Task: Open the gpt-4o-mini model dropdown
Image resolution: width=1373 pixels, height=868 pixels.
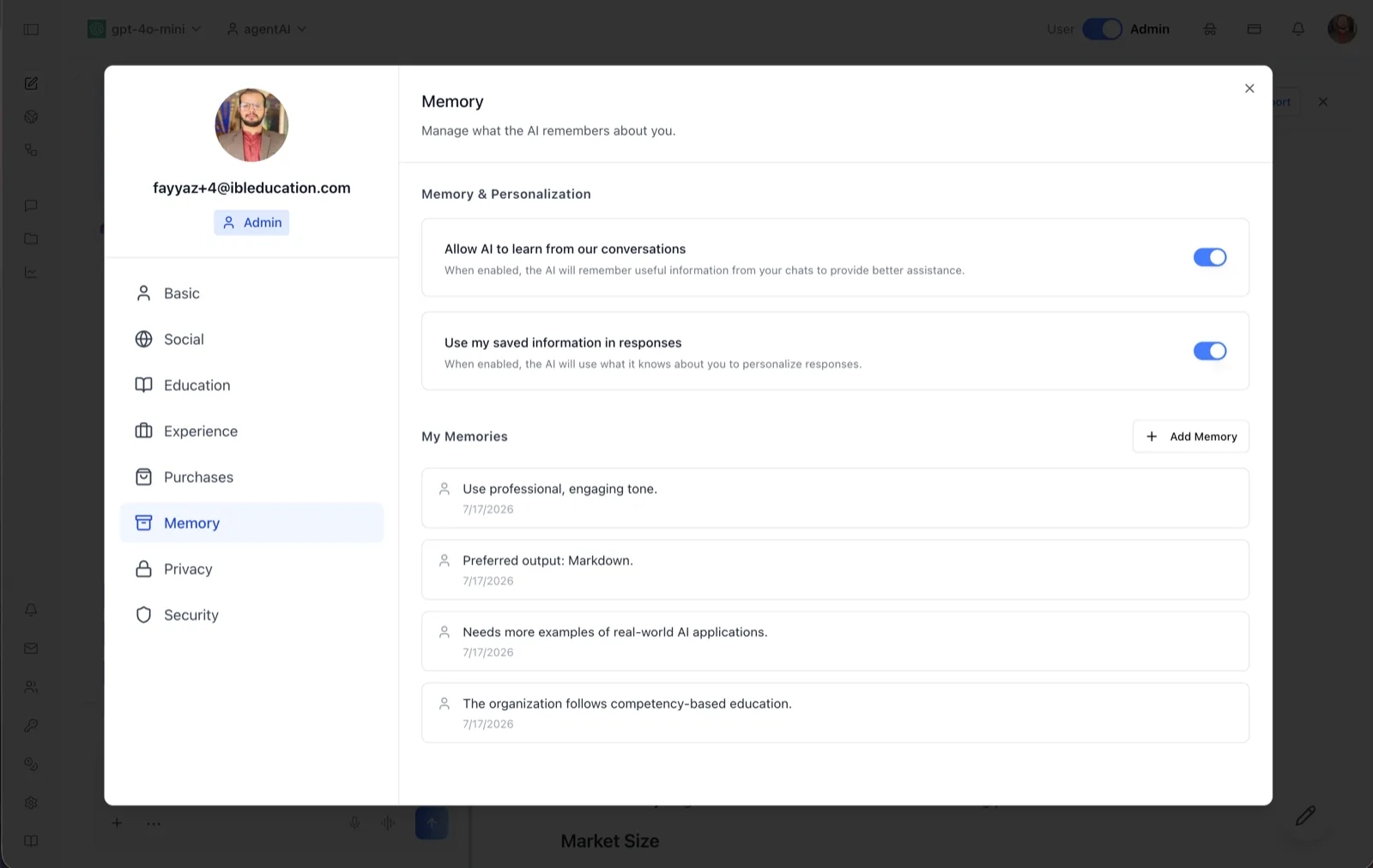Action: [x=144, y=29]
